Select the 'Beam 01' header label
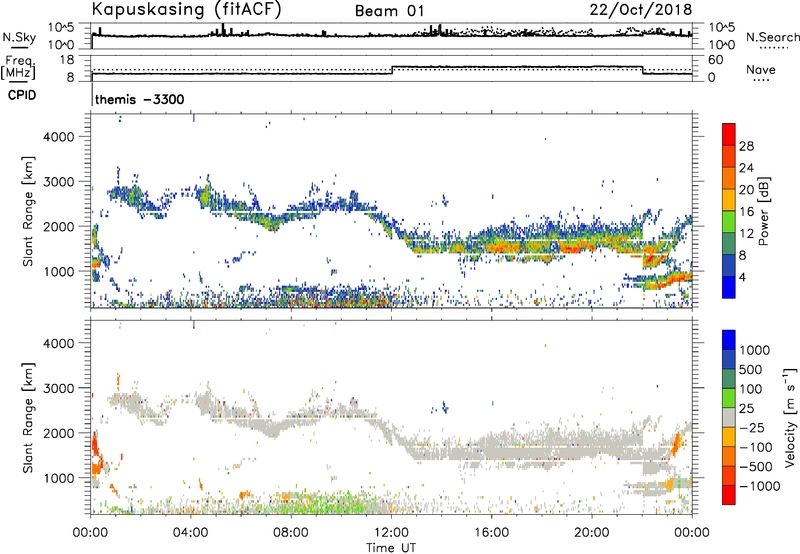 (389, 11)
